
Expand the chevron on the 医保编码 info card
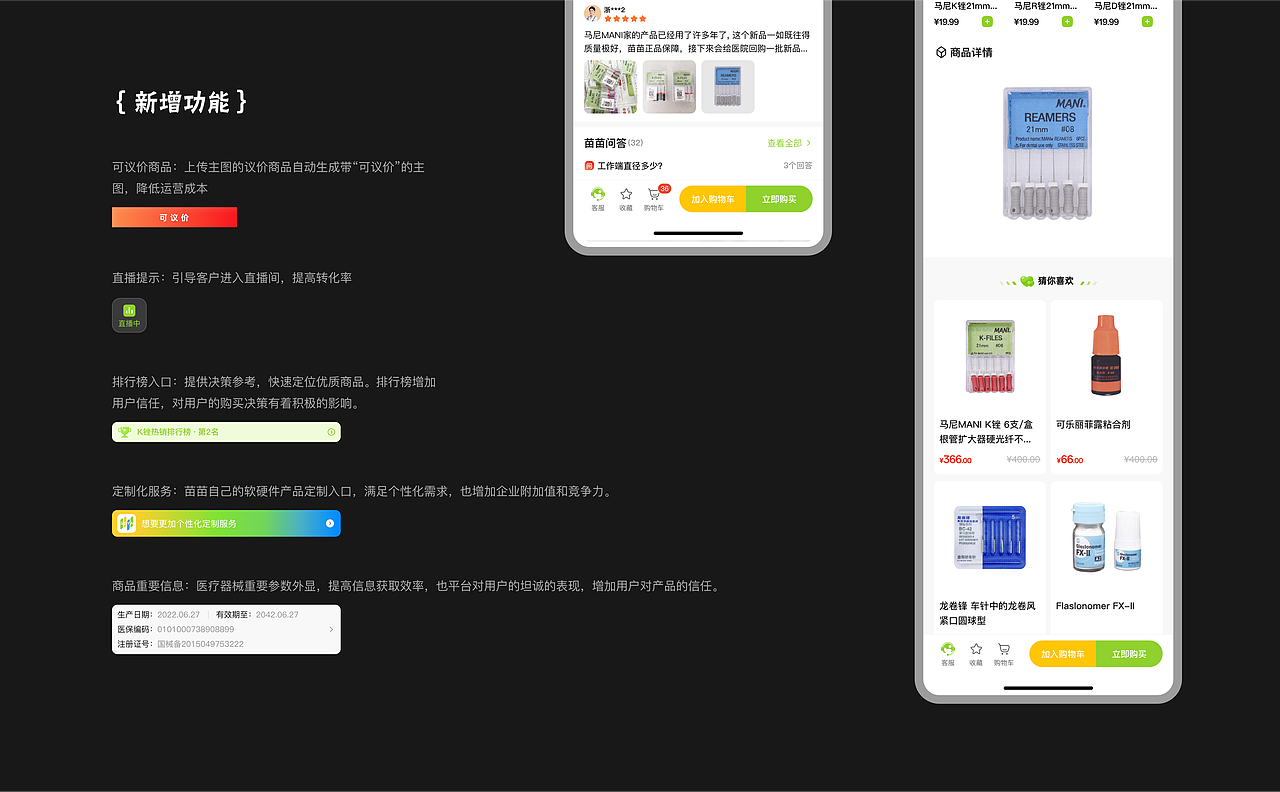click(x=331, y=629)
